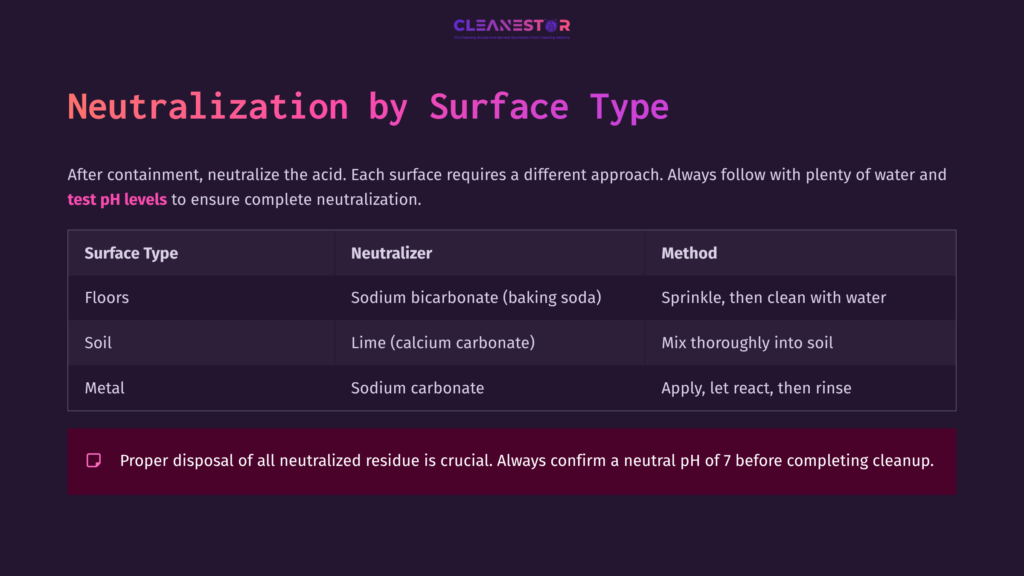
Task: Select "Sodium bicarbonate (baking soda)" cell
Action: 476,298
